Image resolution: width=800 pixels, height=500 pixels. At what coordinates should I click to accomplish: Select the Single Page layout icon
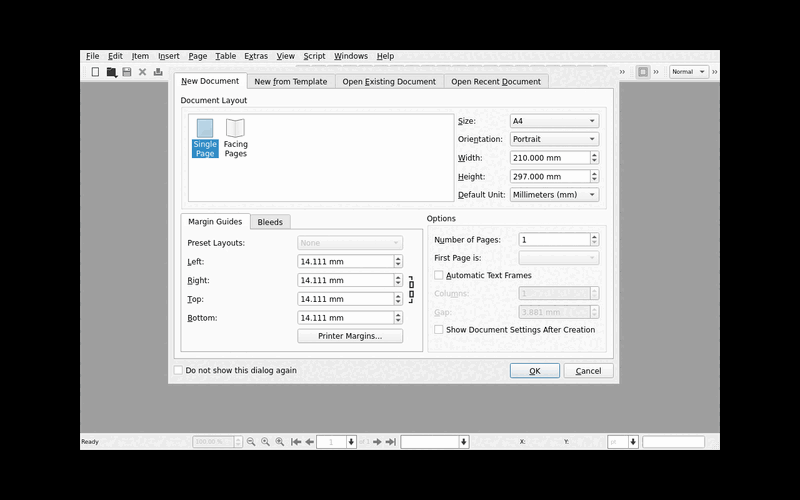point(205,138)
